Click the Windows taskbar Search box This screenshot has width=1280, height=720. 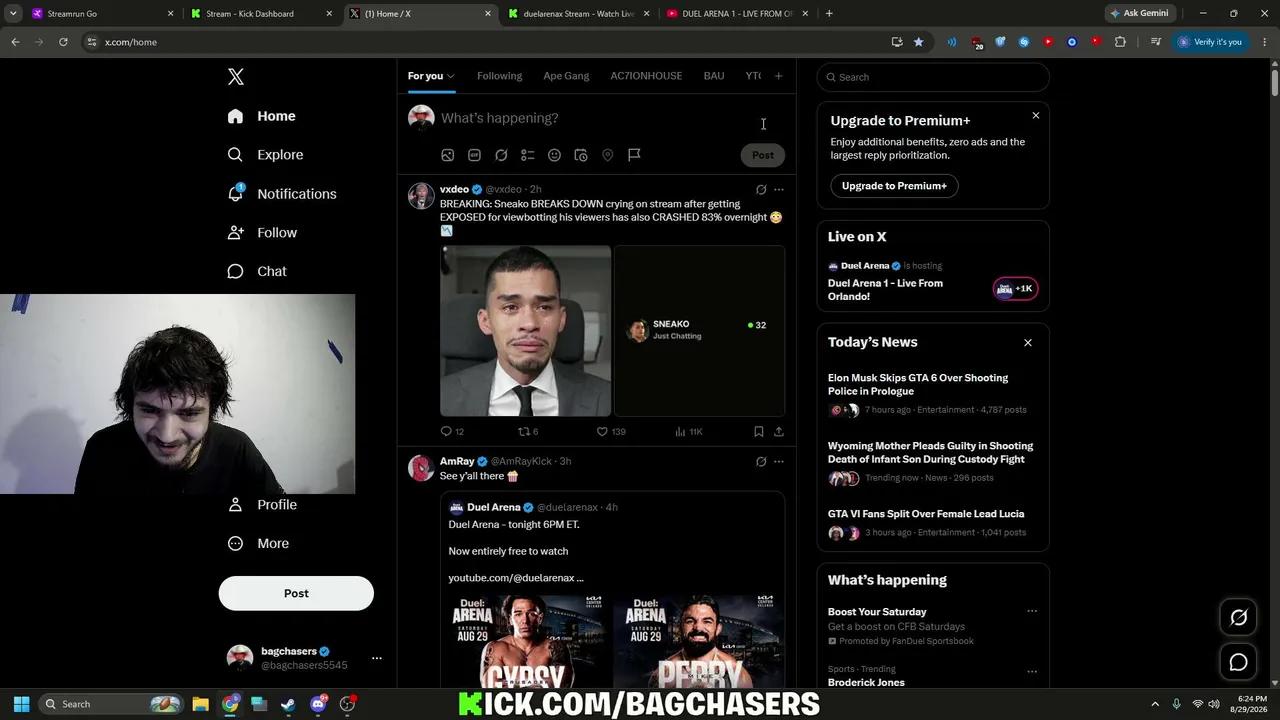[x=111, y=704]
